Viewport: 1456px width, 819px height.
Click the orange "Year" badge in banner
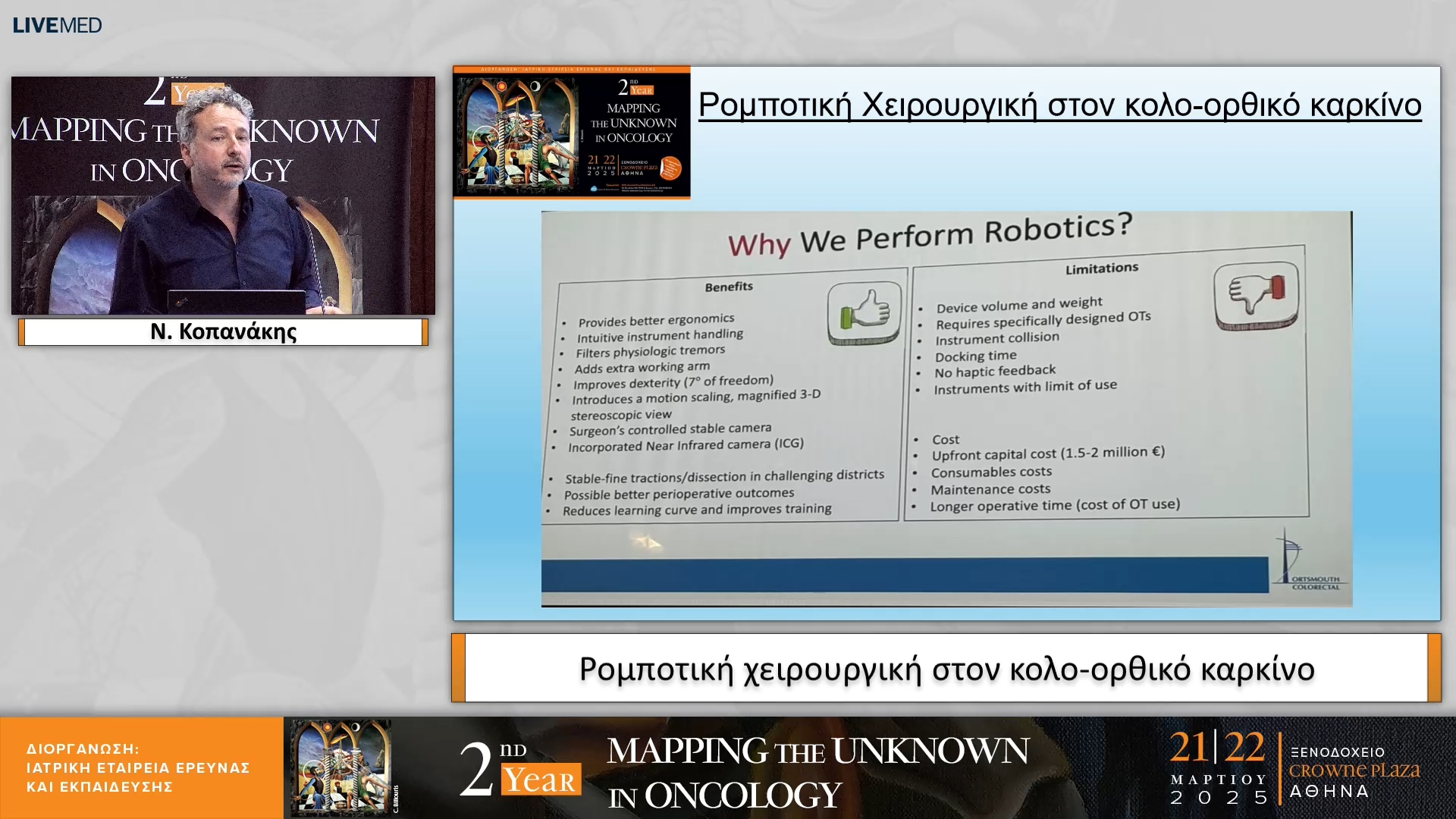coord(541,780)
